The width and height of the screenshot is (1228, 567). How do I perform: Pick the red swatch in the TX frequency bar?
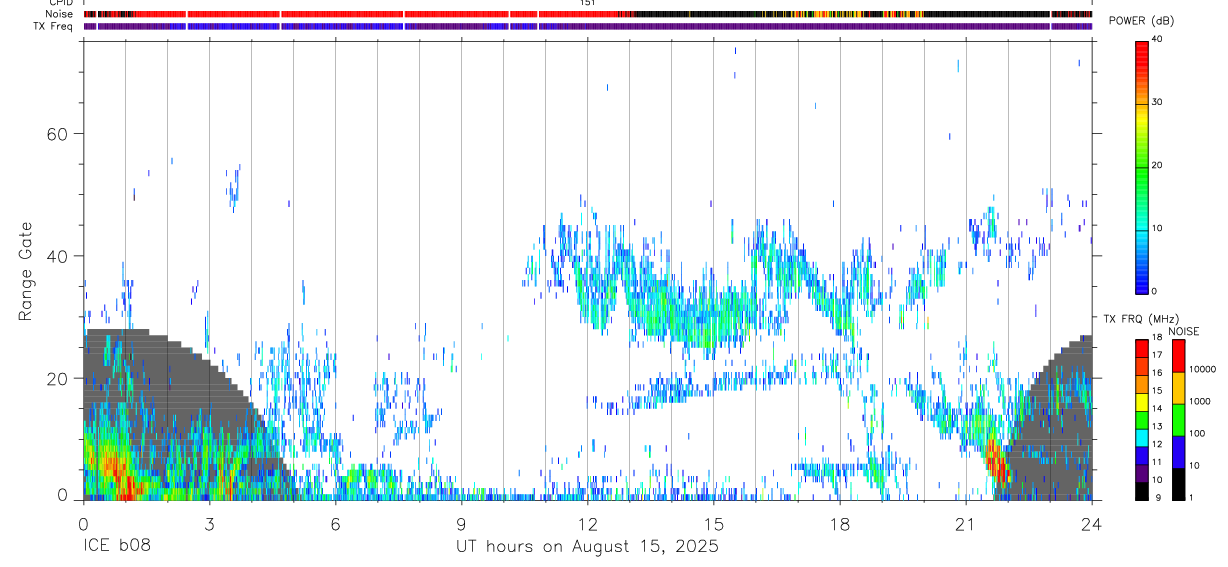coord(1141,348)
